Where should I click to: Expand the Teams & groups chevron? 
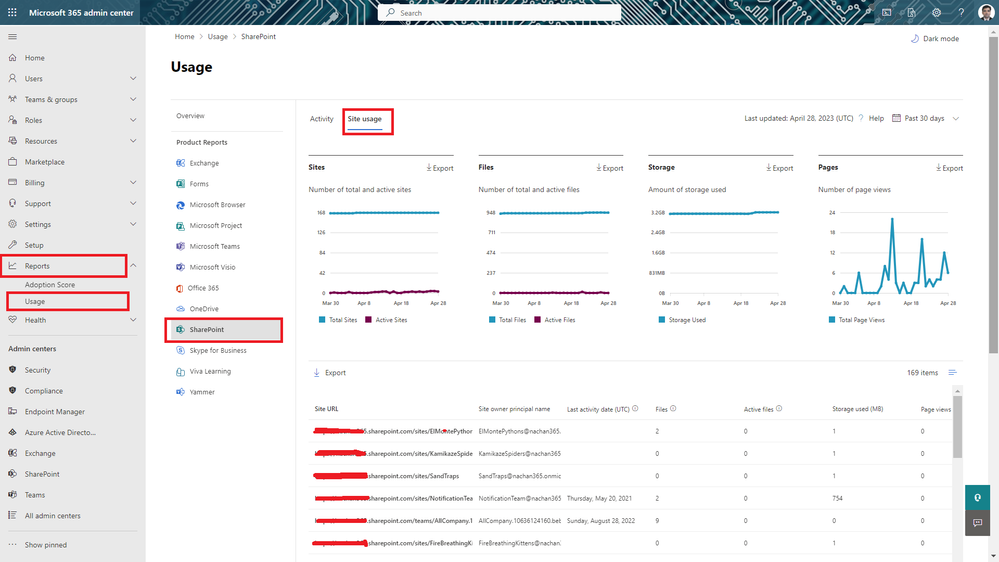click(133, 99)
